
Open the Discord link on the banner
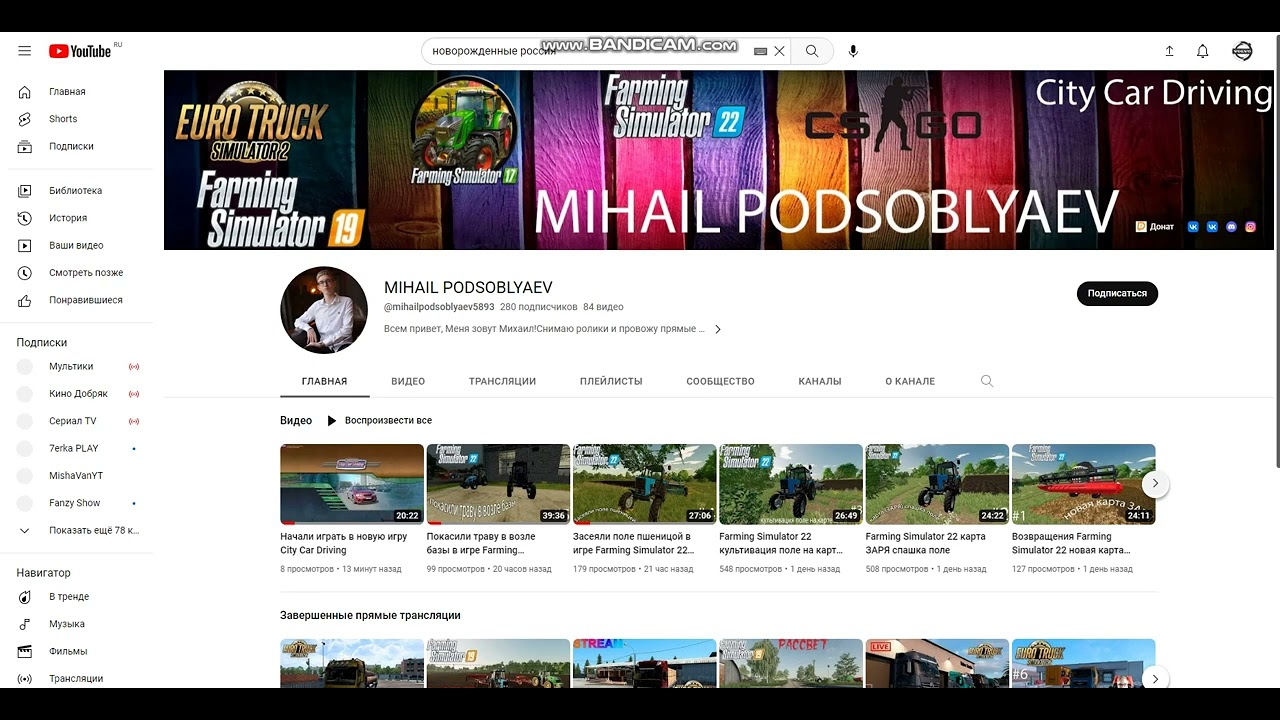click(x=1231, y=227)
